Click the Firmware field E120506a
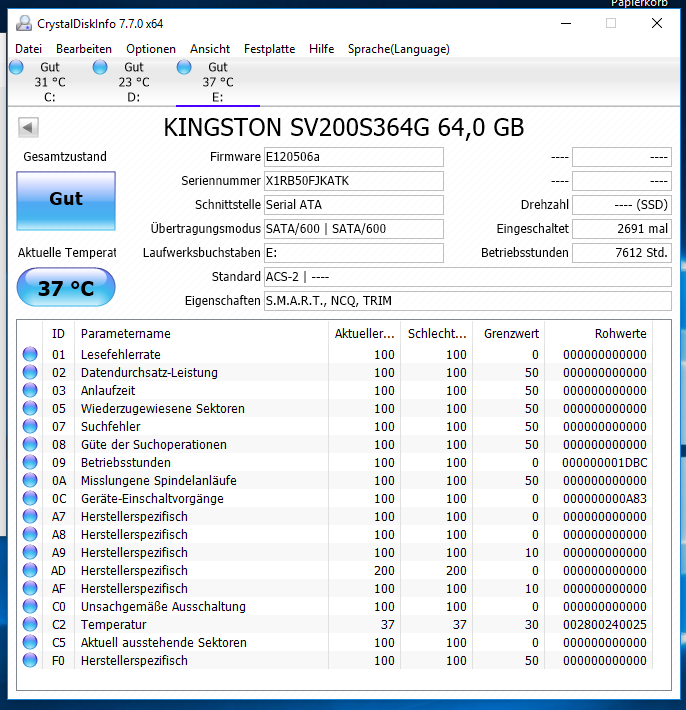This screenshot has height=710, width=686. pos(354,157)
